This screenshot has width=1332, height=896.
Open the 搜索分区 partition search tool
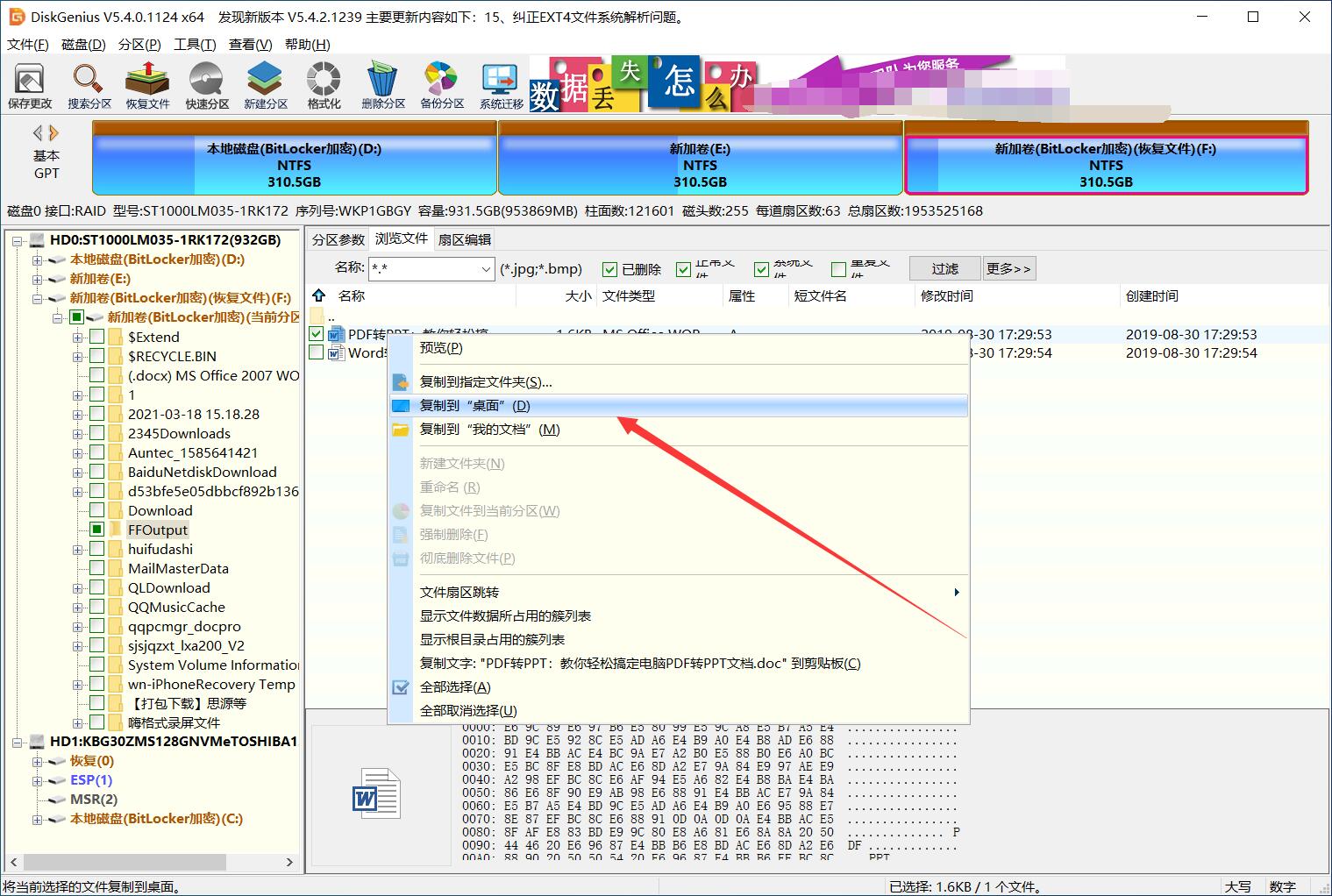[x=88, y=85]
